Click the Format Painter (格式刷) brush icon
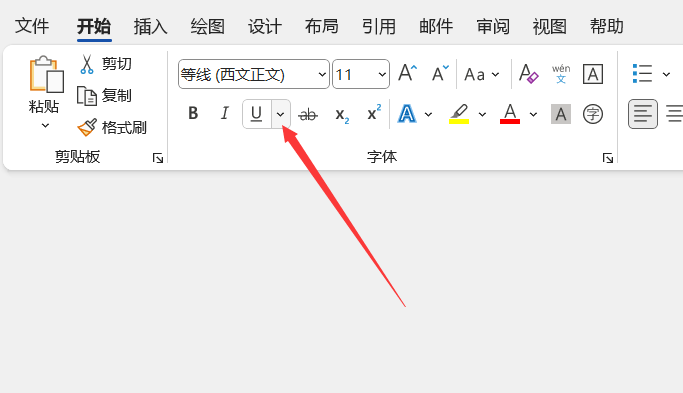Viewport: 683px width, 393px height. point(87,128)
